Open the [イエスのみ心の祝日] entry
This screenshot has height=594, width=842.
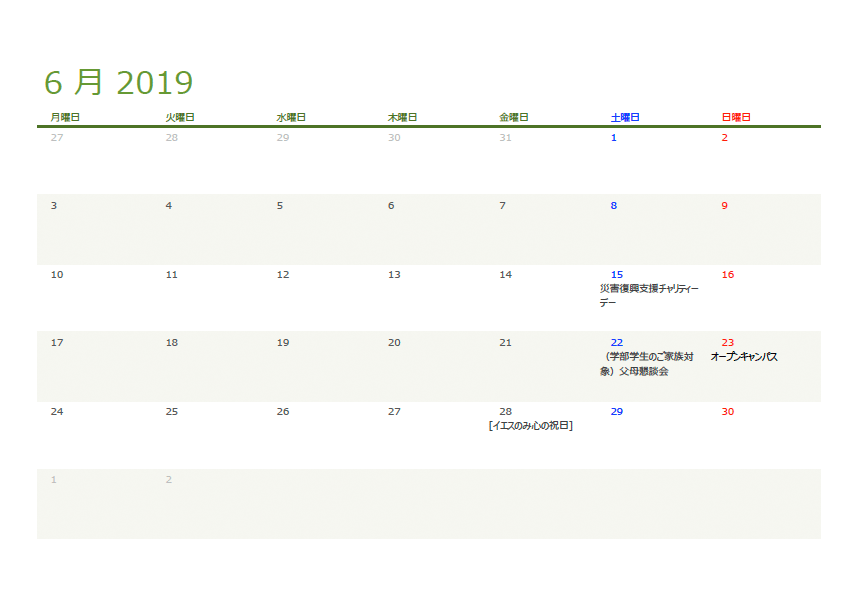(x=531, y=425)
